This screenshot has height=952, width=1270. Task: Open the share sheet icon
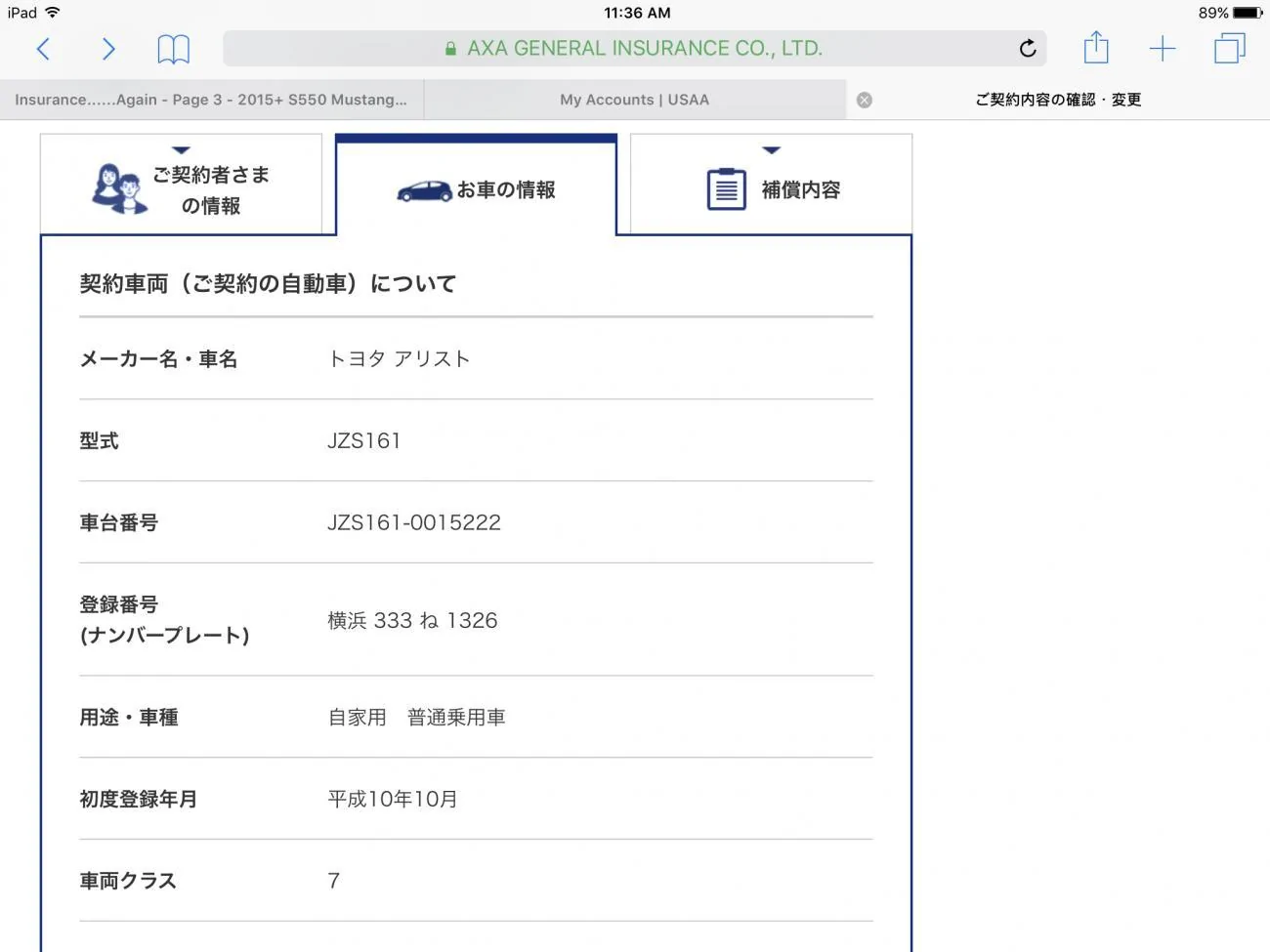(x=1096, y=47)
